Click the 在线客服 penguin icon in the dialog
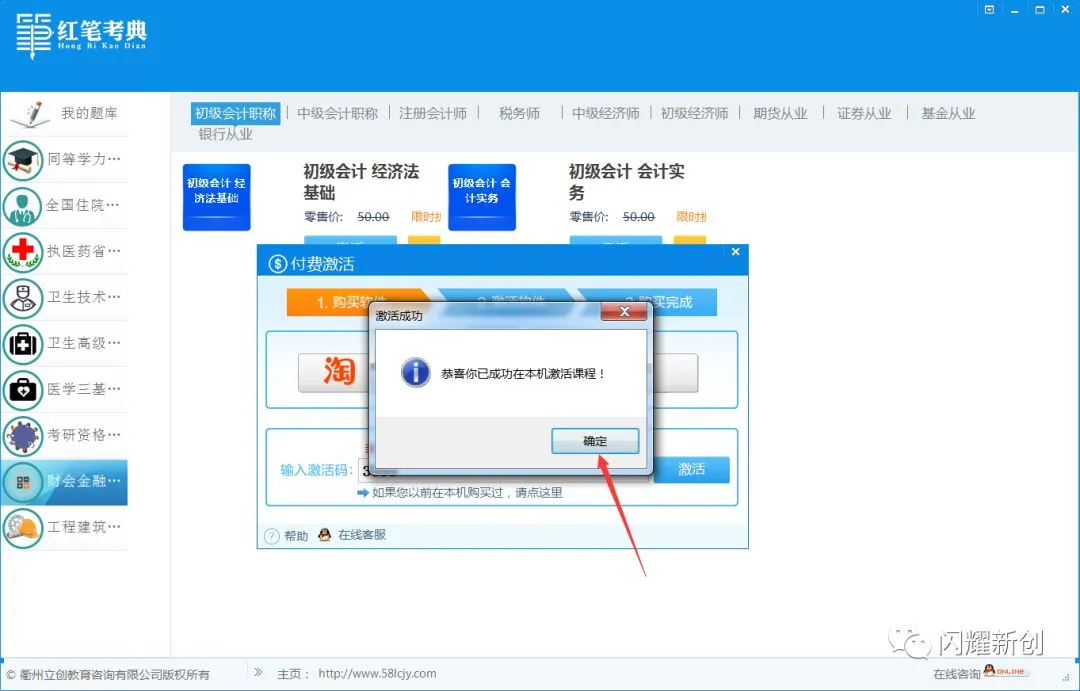 point(324,535)
